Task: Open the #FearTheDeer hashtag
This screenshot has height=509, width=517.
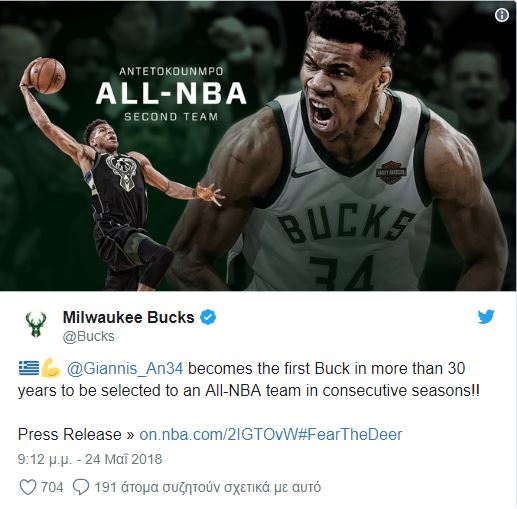Action: click(x=351, y=434)
